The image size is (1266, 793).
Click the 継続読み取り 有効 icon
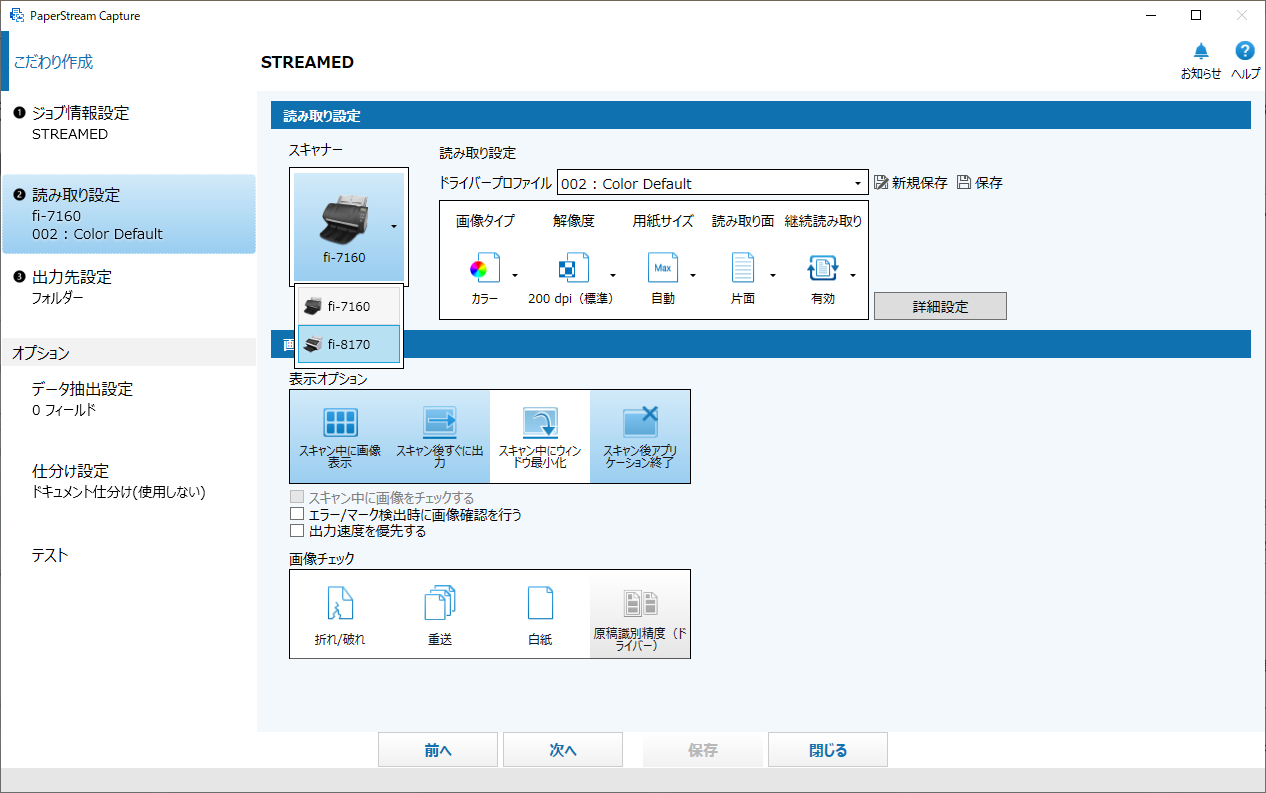pyautogui.click(x=822, y=269)
